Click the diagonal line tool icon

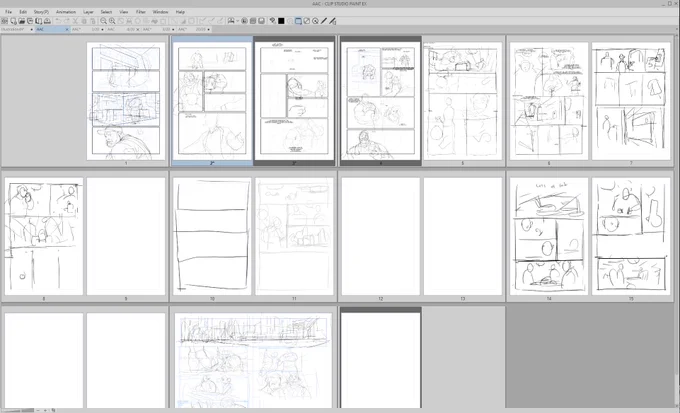(x=324, y=21)
